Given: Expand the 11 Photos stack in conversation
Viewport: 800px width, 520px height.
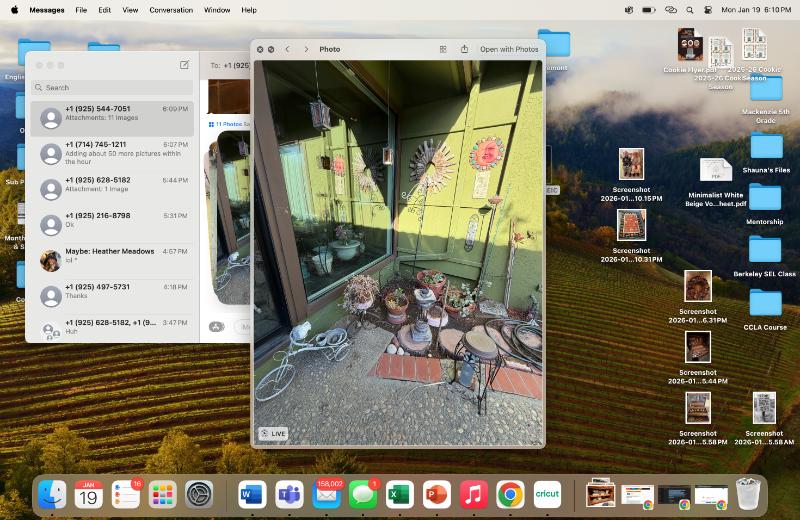Looking at the screenshot, I should (229, 124).
